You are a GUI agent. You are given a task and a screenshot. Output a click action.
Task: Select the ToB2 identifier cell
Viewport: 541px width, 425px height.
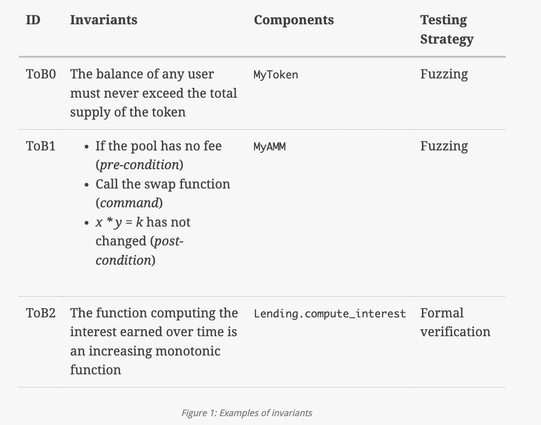(x=41, y=313)
